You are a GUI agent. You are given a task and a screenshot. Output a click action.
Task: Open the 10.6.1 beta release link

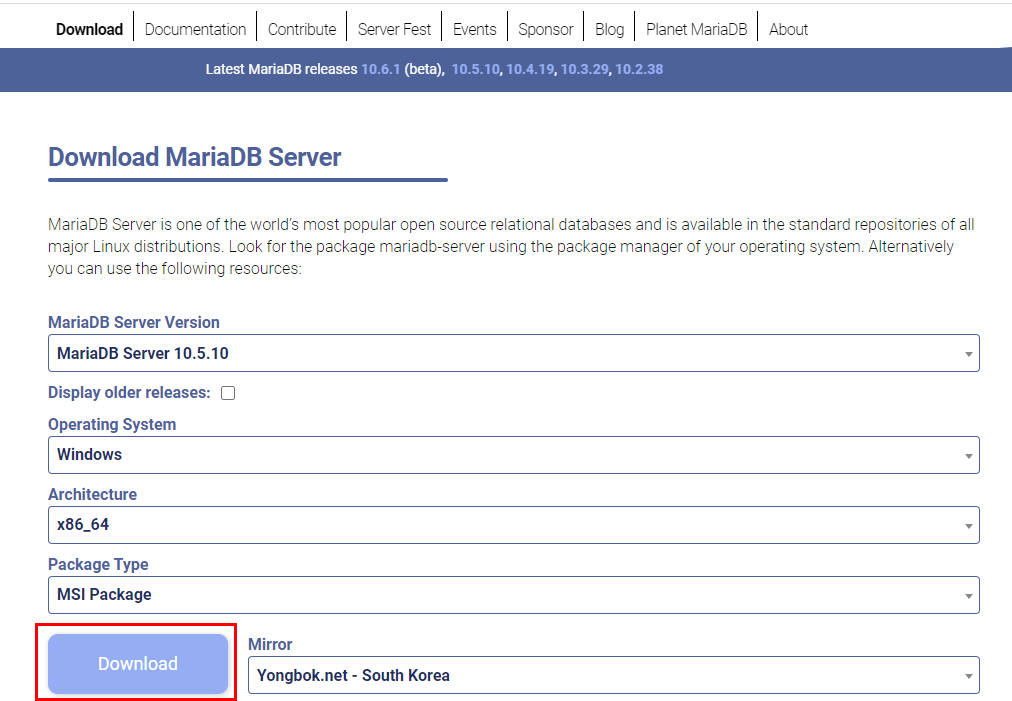381,69
